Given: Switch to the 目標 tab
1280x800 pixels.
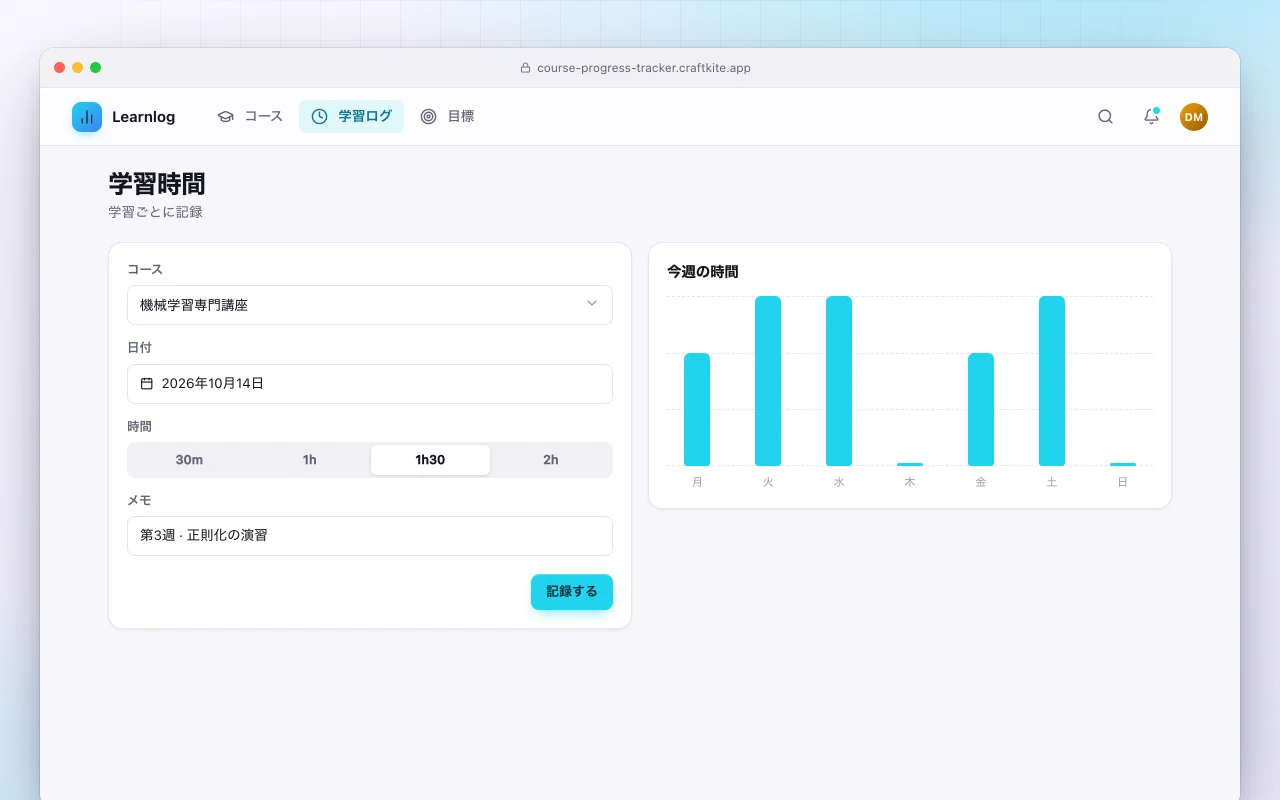Looking at the screenshot, I should point(447,117).
